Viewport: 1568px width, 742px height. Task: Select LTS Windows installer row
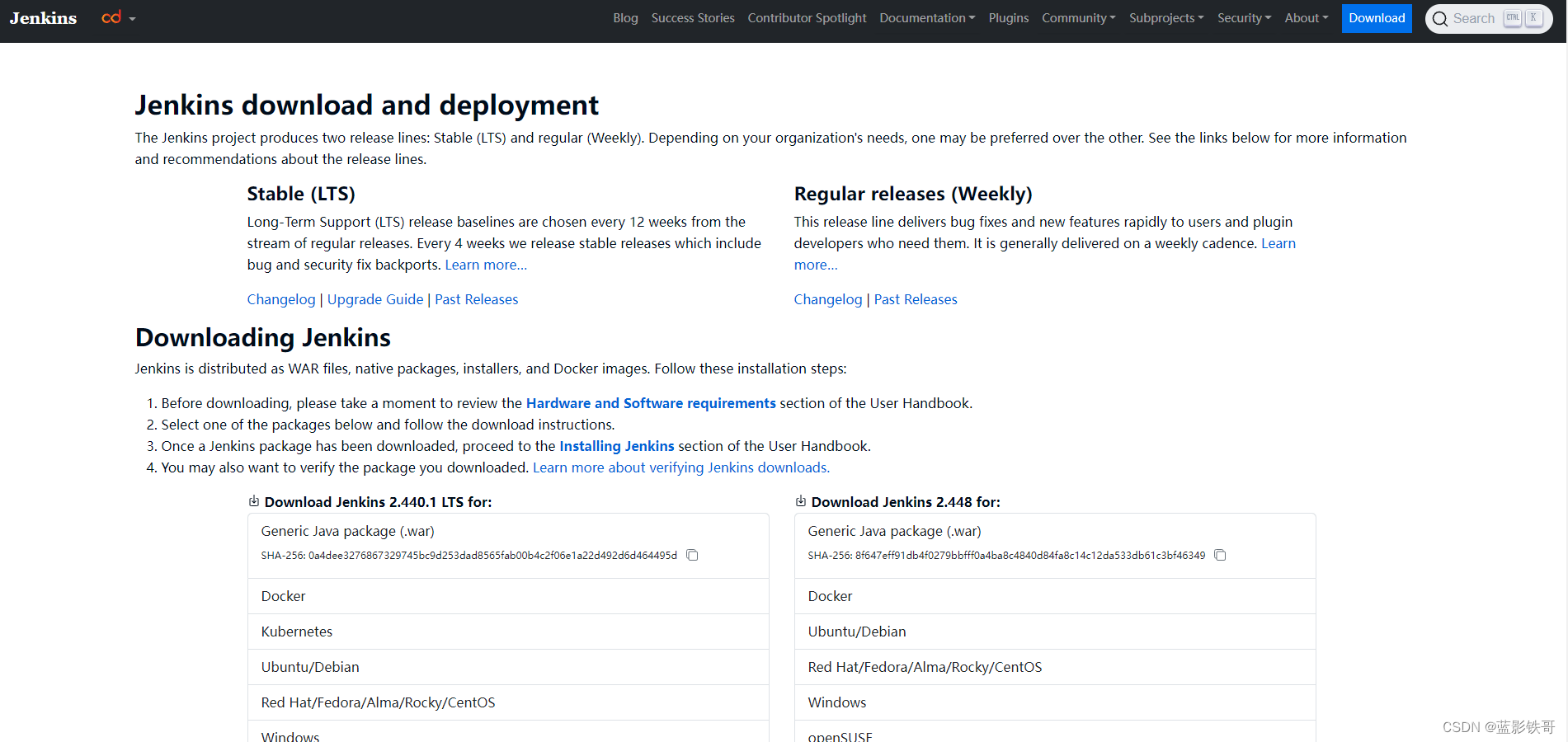tap(508, 732)
